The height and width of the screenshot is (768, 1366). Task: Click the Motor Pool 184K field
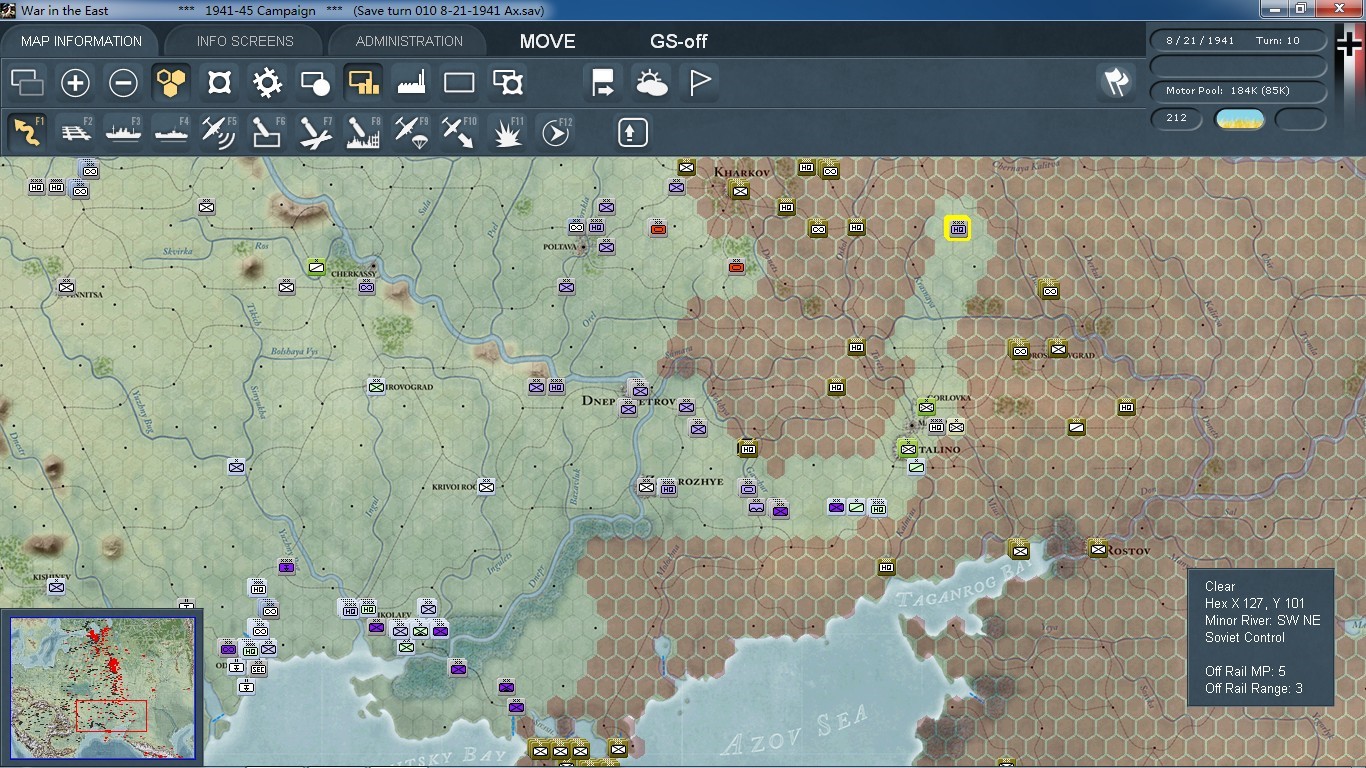click(x=1239, y=91)
